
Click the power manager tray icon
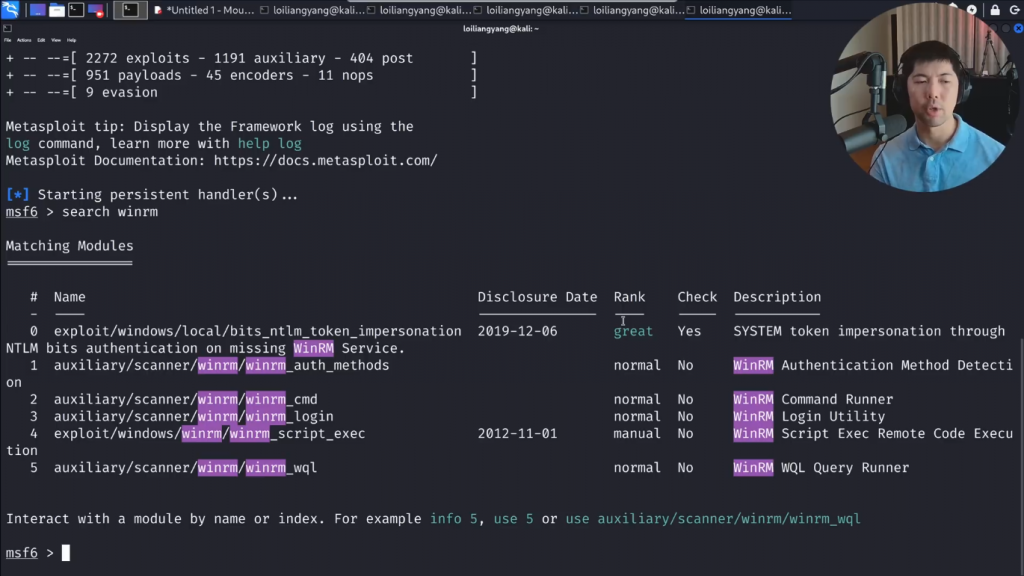(x=972, y=10)
